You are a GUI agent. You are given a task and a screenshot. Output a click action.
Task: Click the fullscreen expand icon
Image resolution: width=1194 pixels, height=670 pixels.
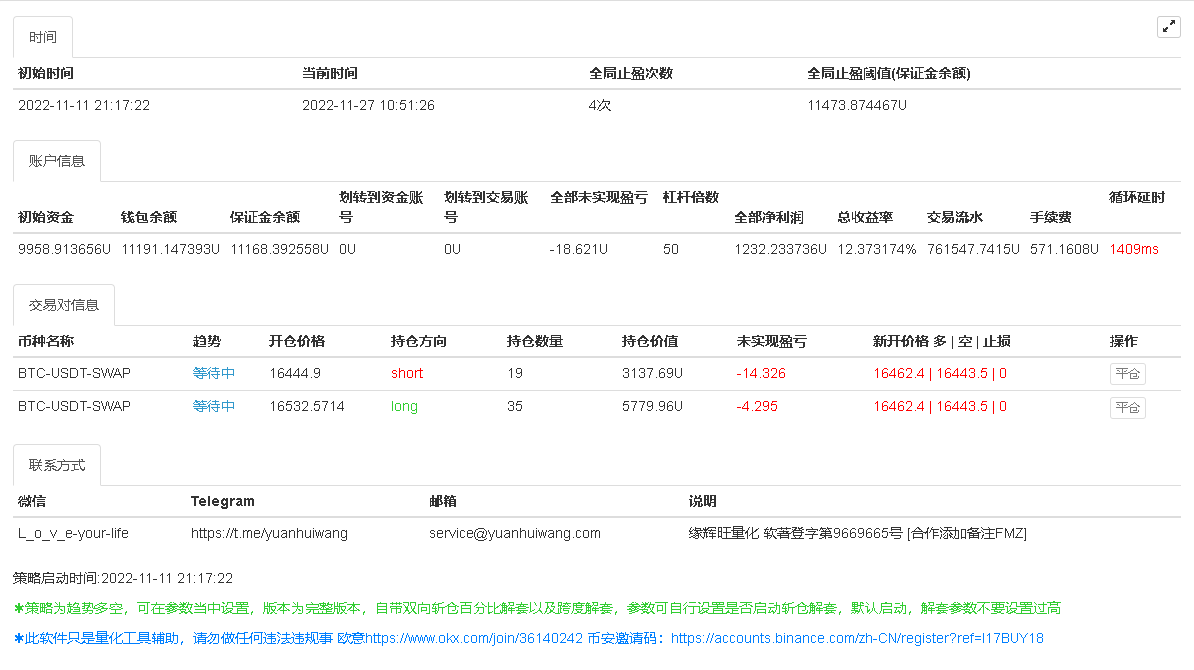[x=1168, y=27]
